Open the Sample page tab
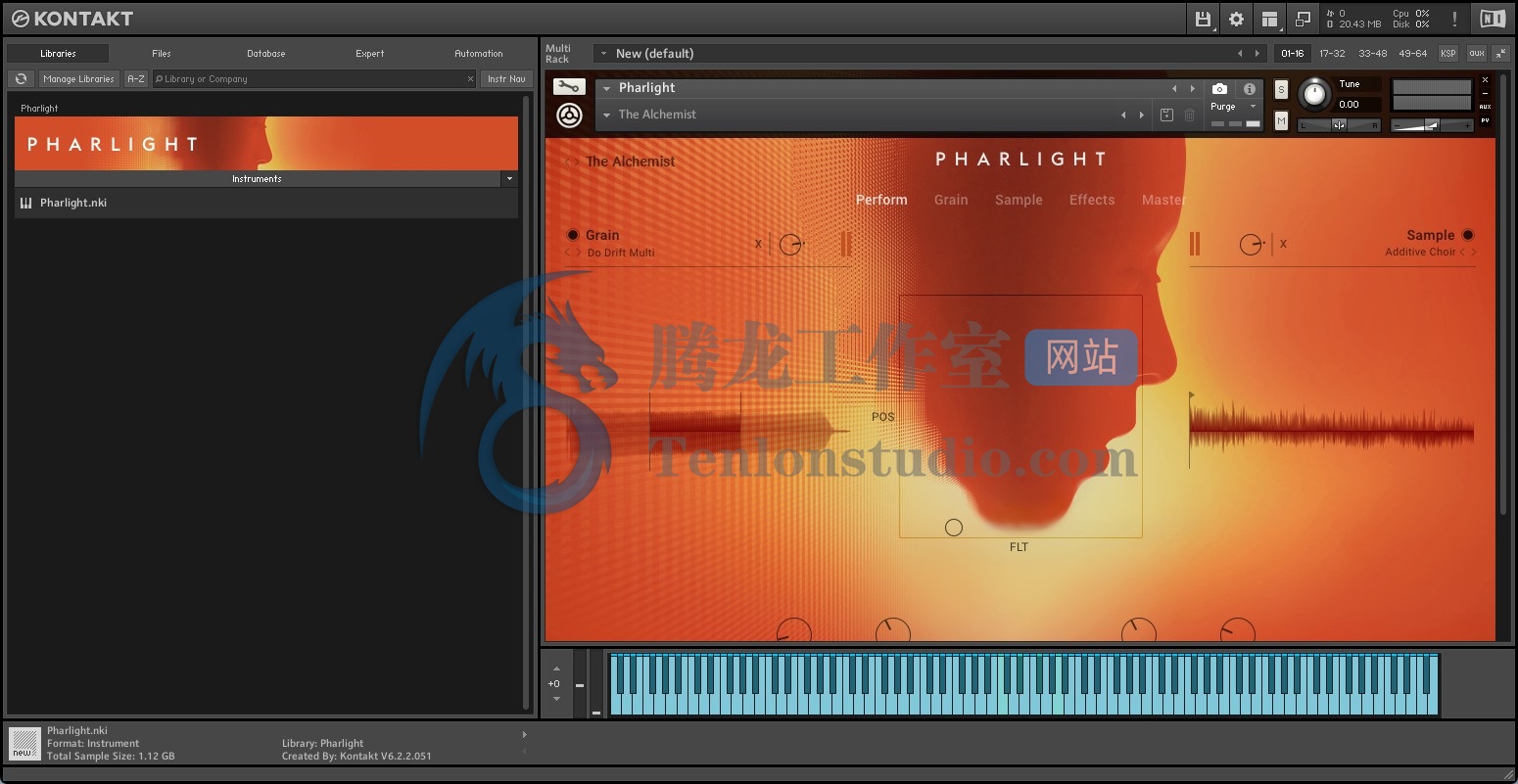The image size is (1518, 784). (x=1019, y=200)
